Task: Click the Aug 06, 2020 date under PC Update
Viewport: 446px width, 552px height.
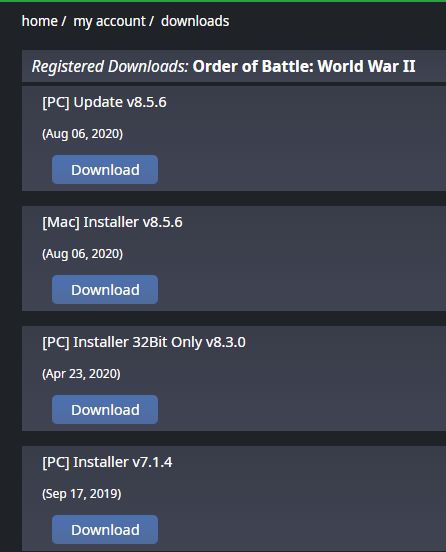Action: [x=82, y=134]
